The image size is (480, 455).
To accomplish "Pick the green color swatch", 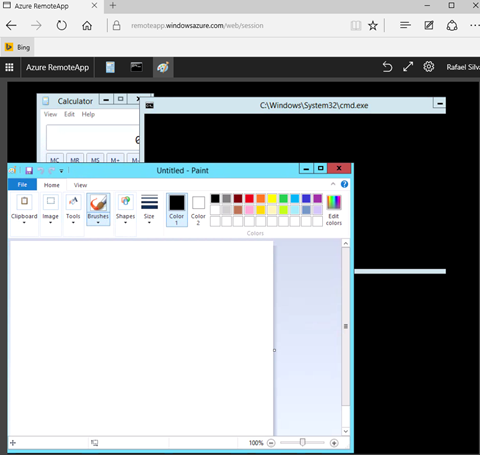I will tap(283, 199).
